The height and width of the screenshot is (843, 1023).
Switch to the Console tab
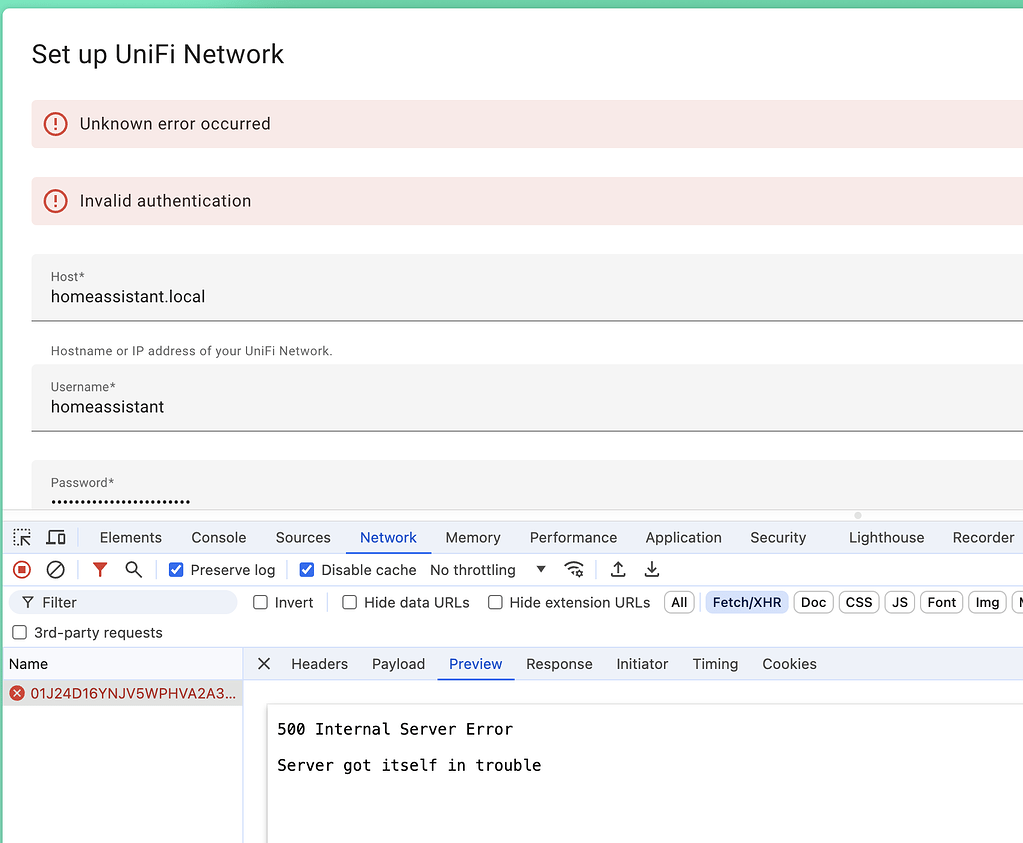tap(218, 537)
